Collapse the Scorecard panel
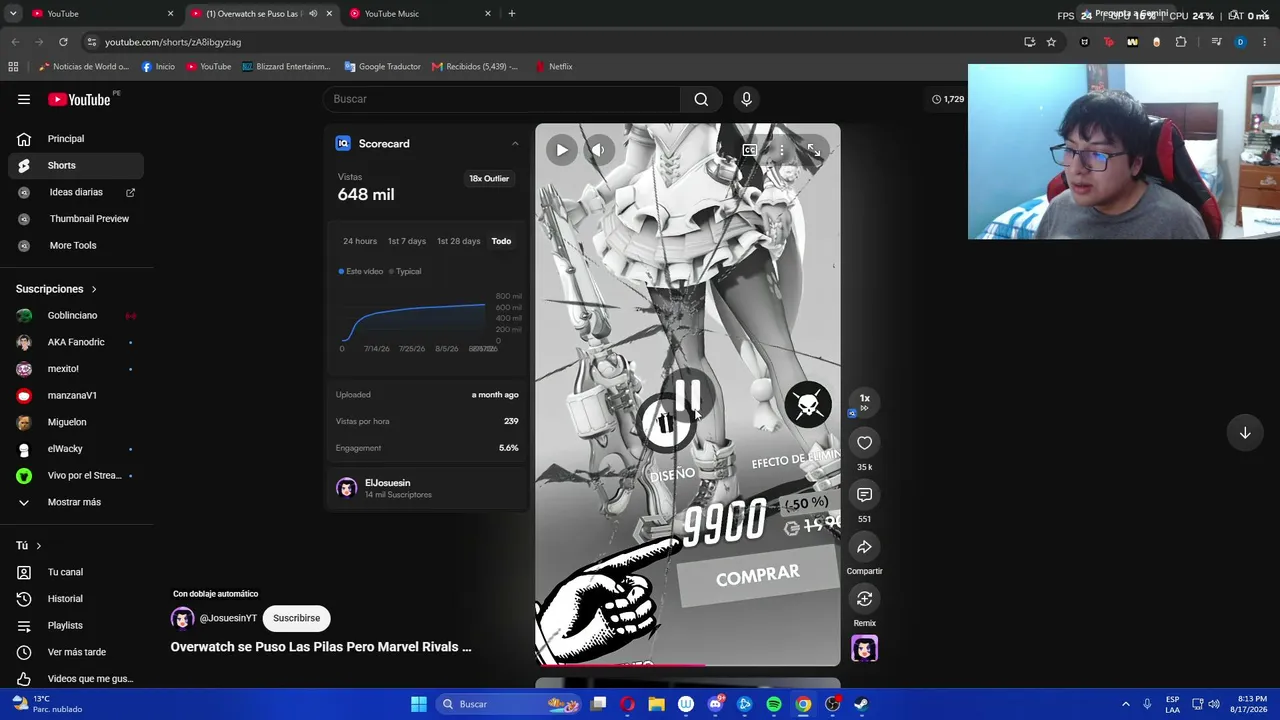The width and height of the screenshot is (1280, 720). (515, 143)
